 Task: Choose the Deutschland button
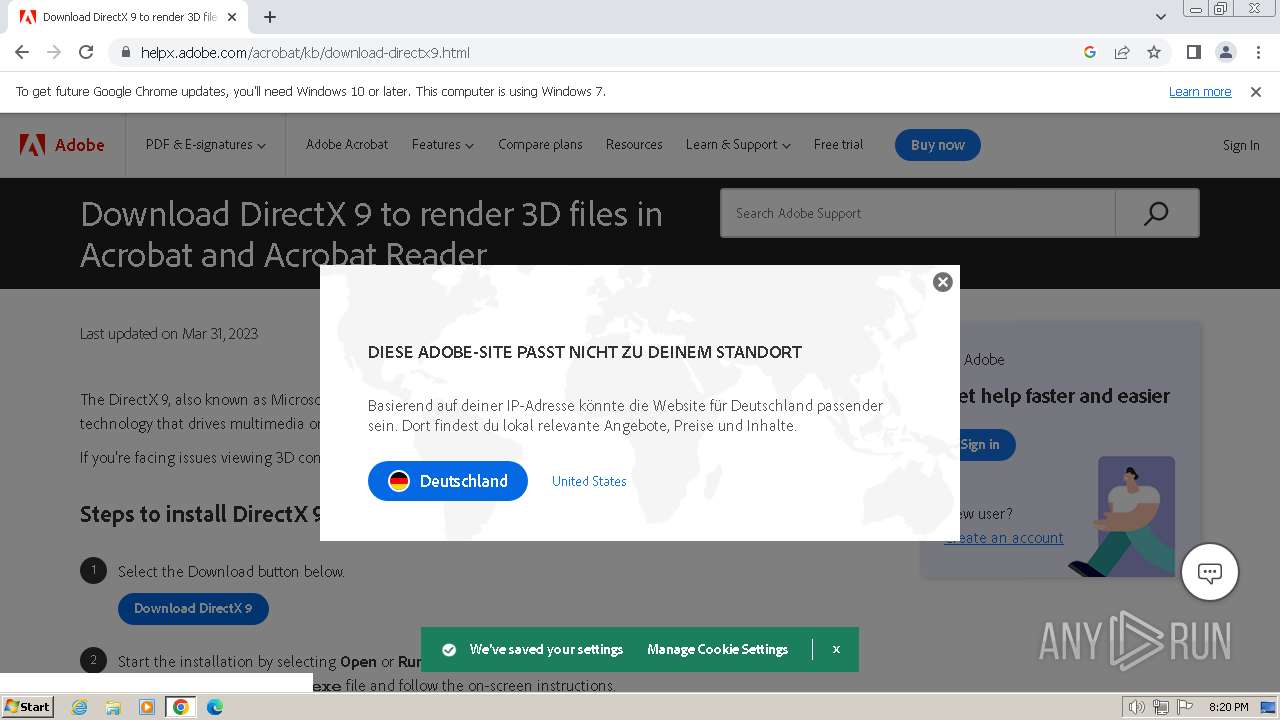click(448, 481)
